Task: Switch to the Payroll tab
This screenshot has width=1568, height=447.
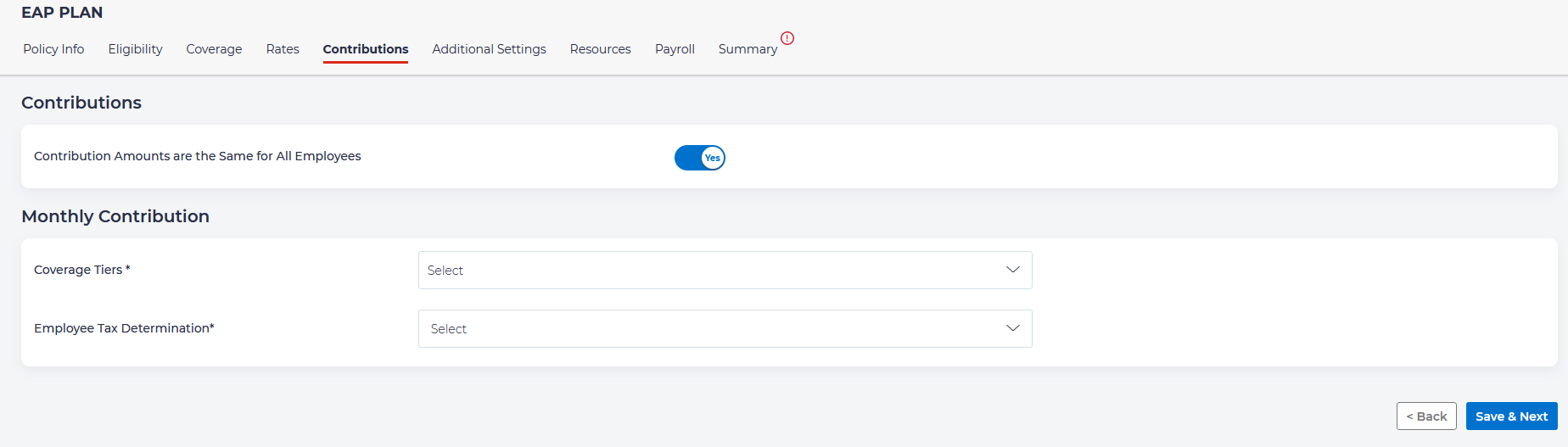Action: point(675,49)
